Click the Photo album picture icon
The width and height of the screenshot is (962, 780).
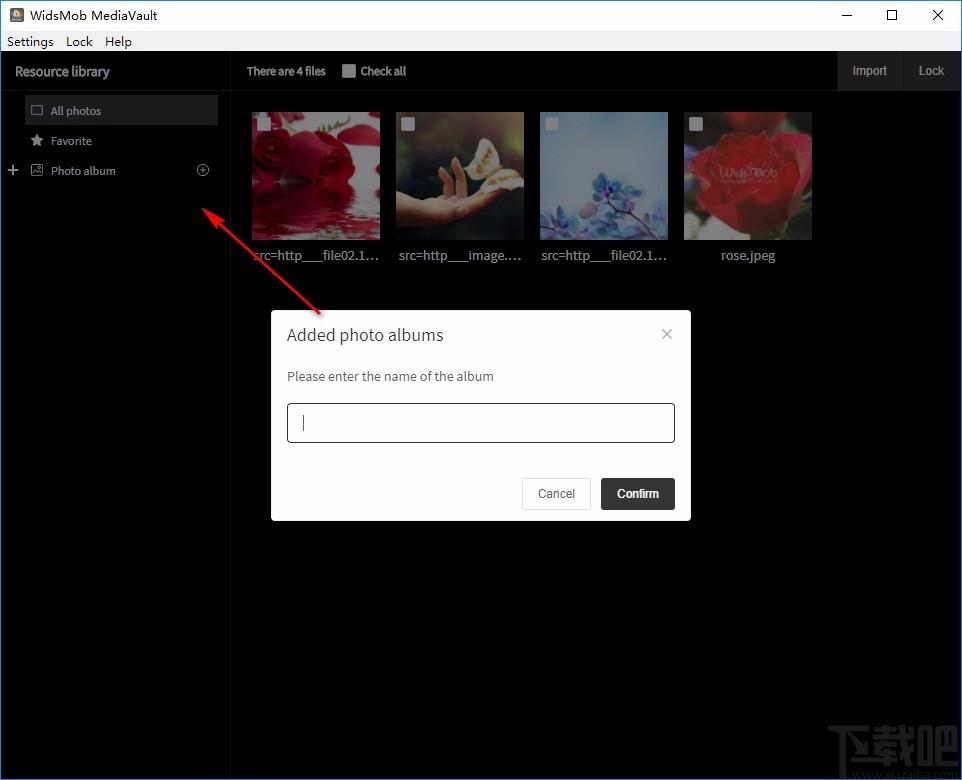[x=37, y=171]
